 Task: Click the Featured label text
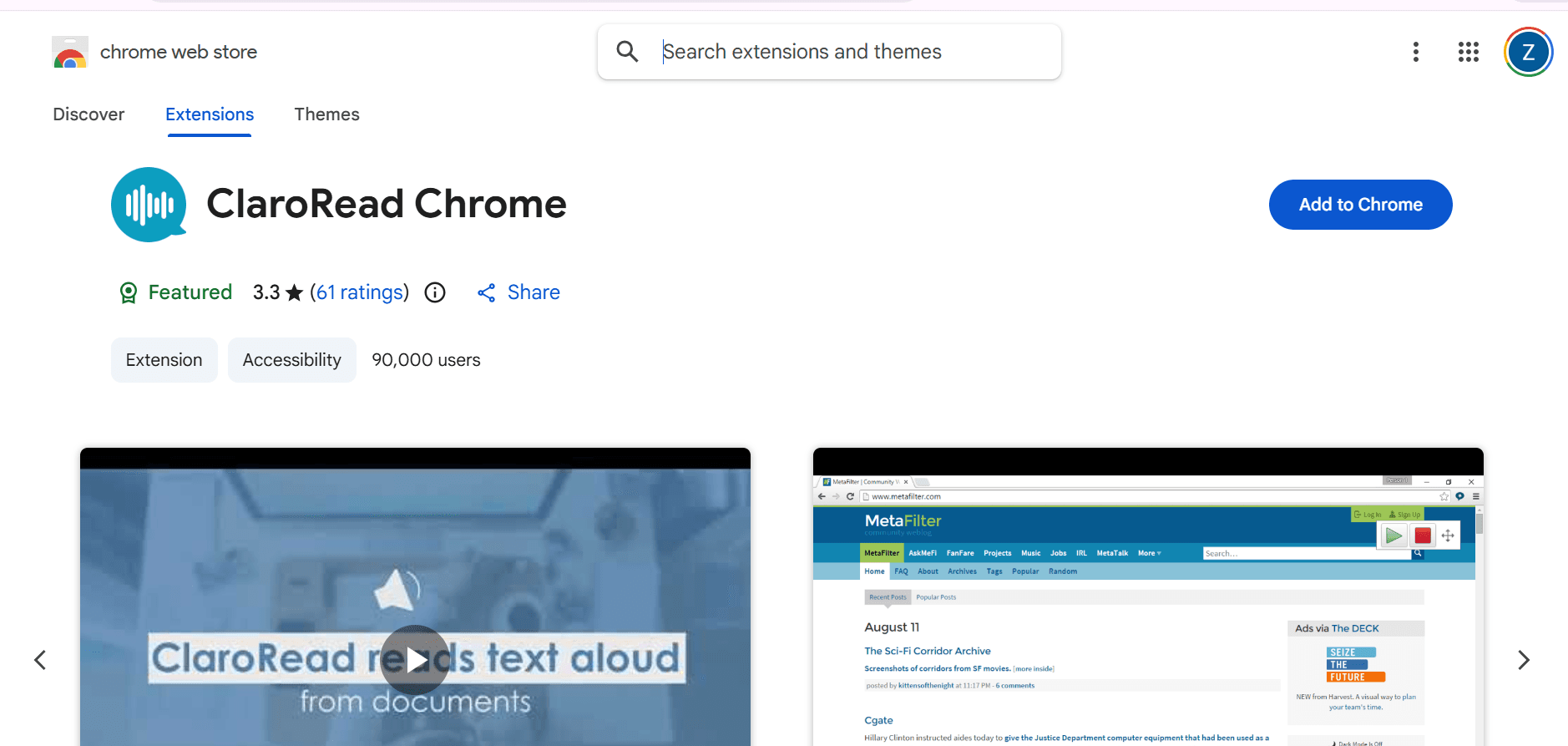tap(190, 292)
